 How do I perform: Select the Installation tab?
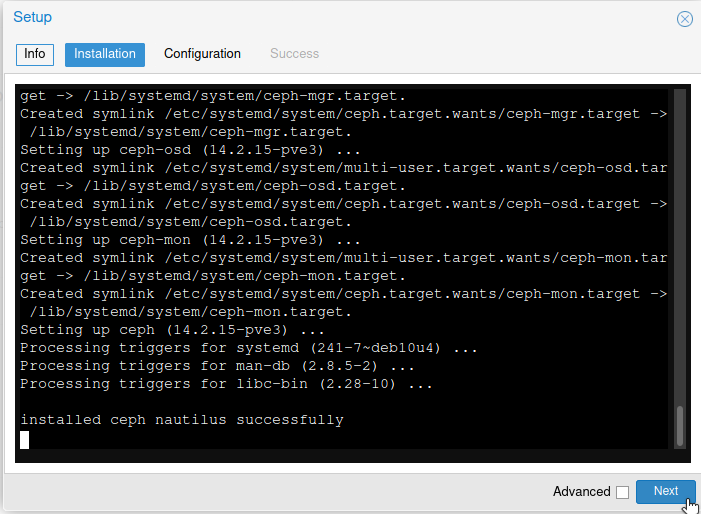pyautogui.click(x=105, y=55)
